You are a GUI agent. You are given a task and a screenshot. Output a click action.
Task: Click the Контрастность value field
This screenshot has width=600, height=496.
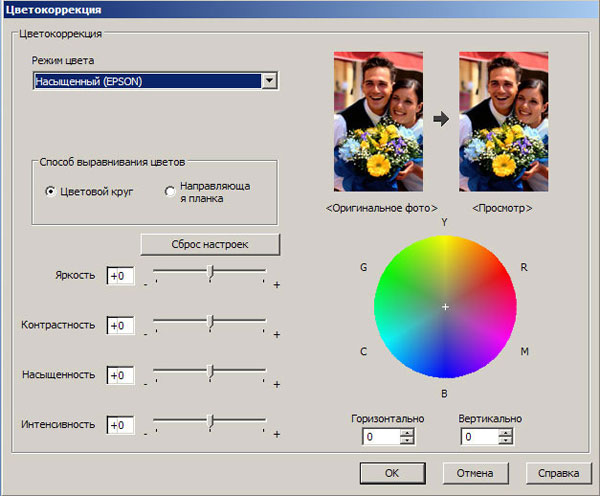121,326
